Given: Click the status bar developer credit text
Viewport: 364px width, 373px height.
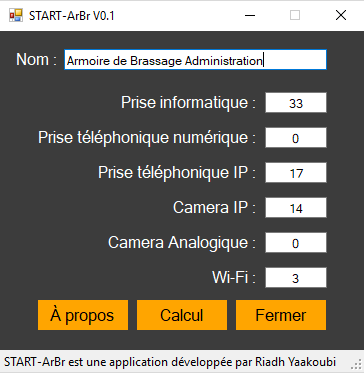Looking at the screenshot, I should (170, 362).
